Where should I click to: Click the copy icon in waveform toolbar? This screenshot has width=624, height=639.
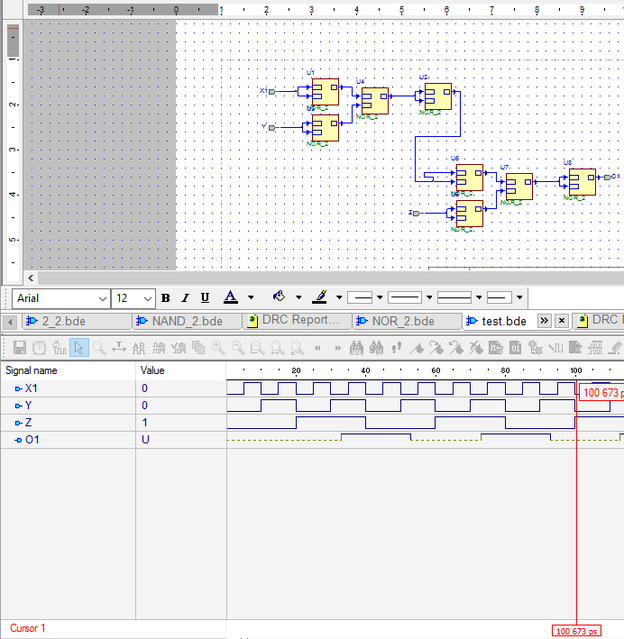(198, 348)
